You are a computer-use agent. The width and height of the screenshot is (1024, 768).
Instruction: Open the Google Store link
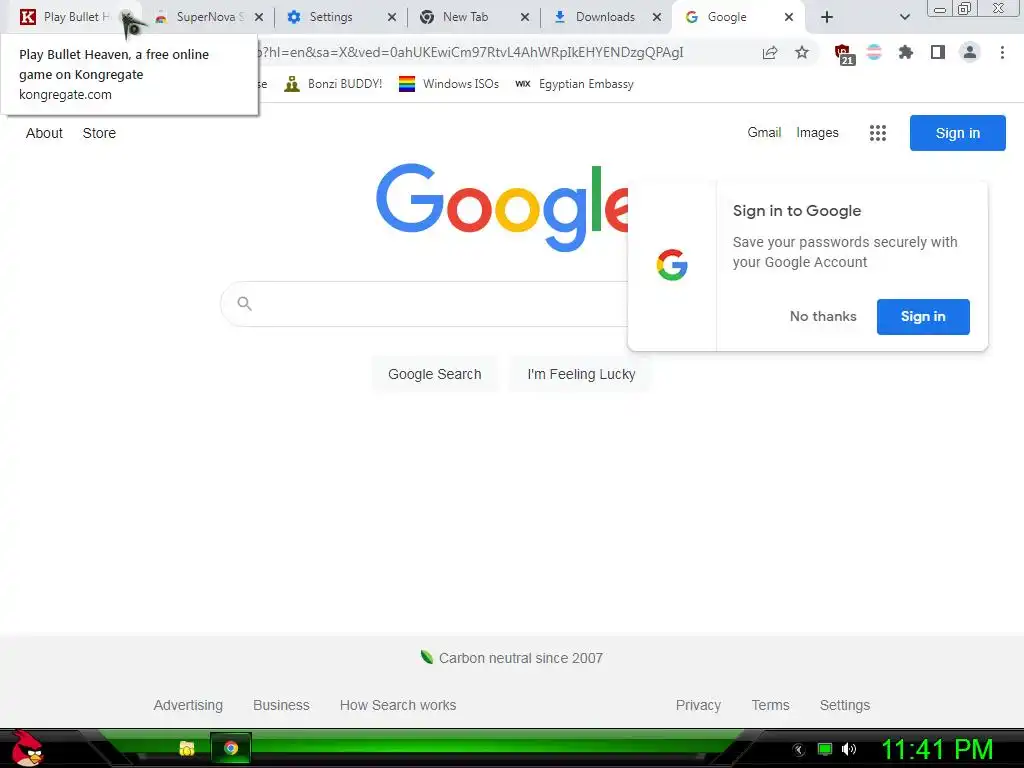click(x=99, y=133)
